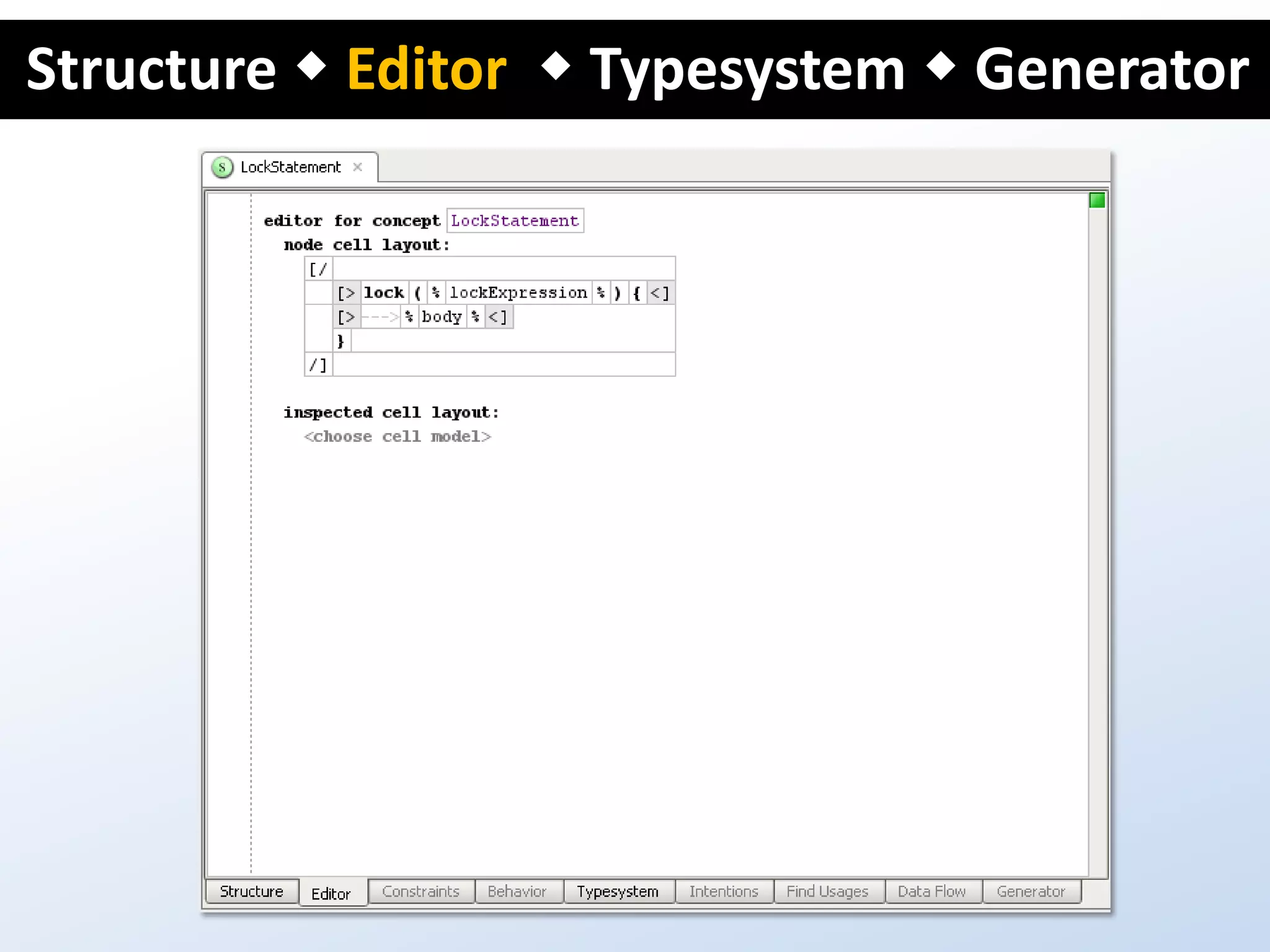The height and width of the screenshot is (952, 1270).
Task: Click the green S concept icon on LockStatement tab
Action: click(222, 167)
